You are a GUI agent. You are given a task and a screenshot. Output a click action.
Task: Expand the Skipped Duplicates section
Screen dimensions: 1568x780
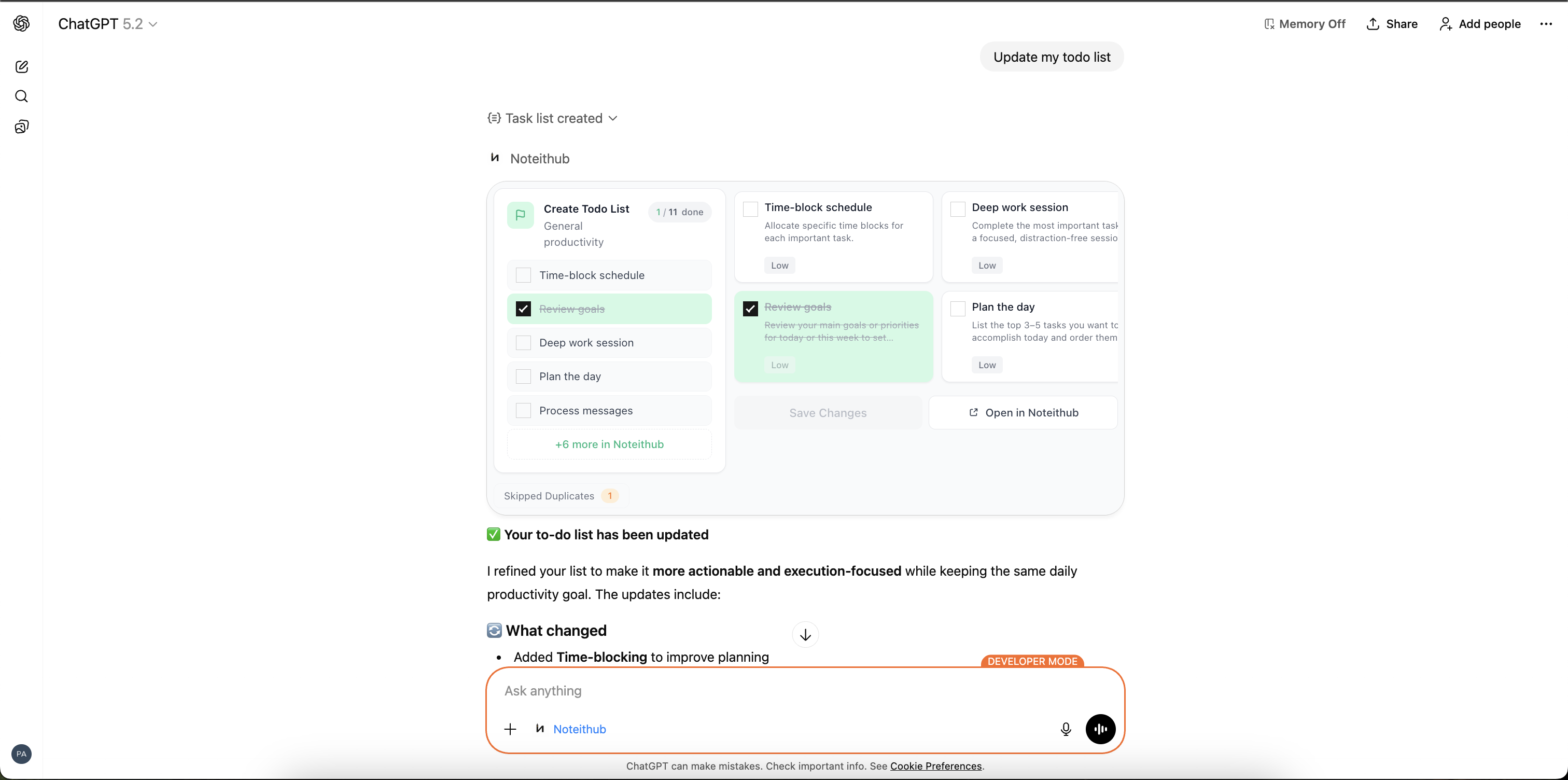[x=561, y=496]
